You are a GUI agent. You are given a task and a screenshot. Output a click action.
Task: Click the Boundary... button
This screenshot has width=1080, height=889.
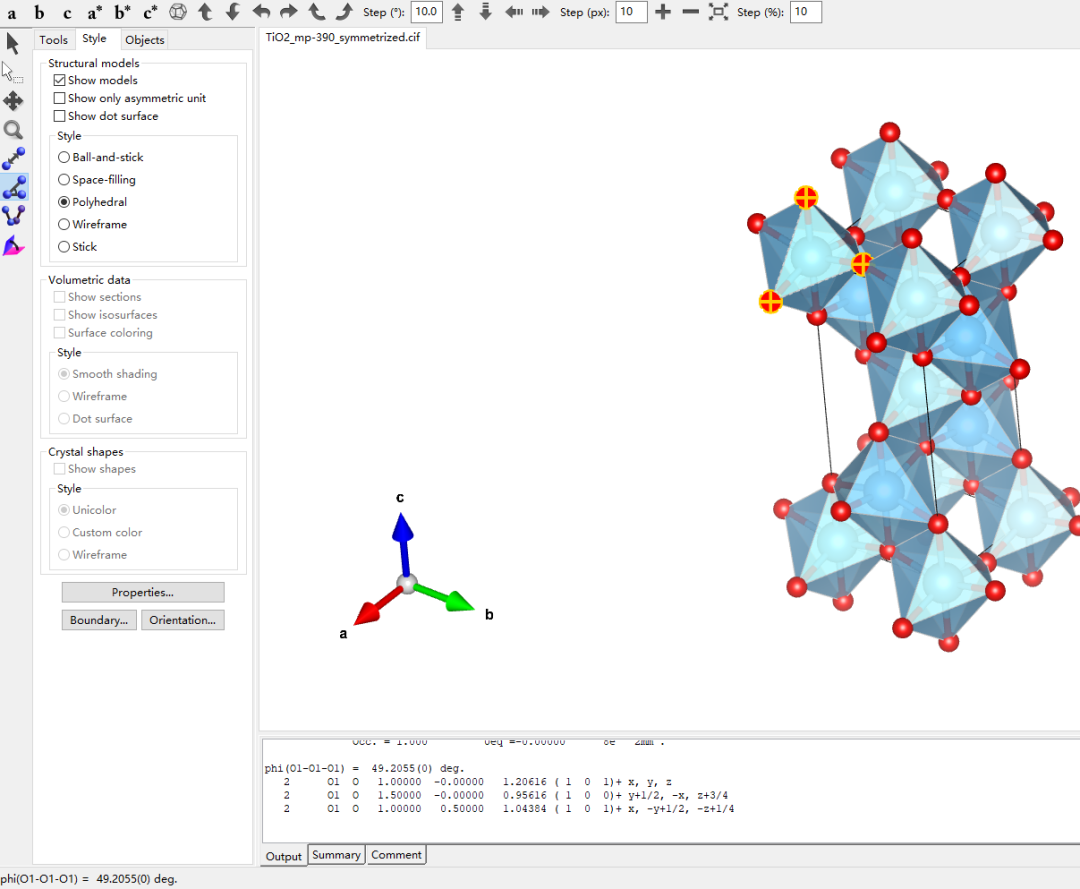pyautogui.click(x=98, y=620)
